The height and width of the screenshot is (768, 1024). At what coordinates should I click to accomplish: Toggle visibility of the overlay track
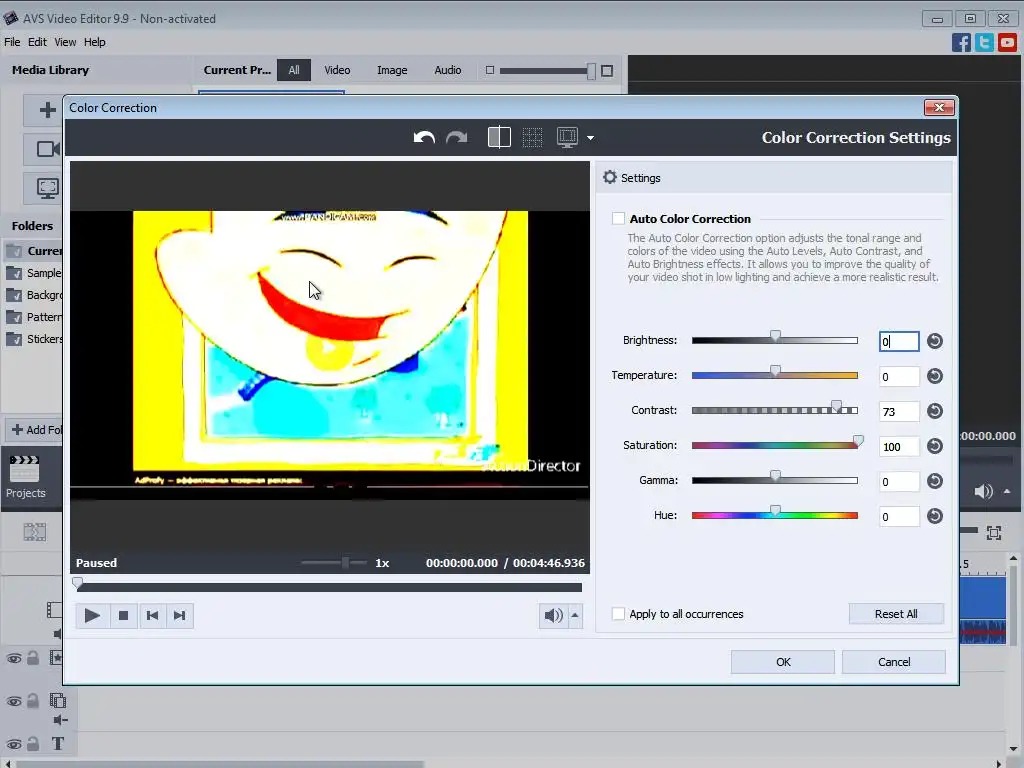(x=14, y=701)
